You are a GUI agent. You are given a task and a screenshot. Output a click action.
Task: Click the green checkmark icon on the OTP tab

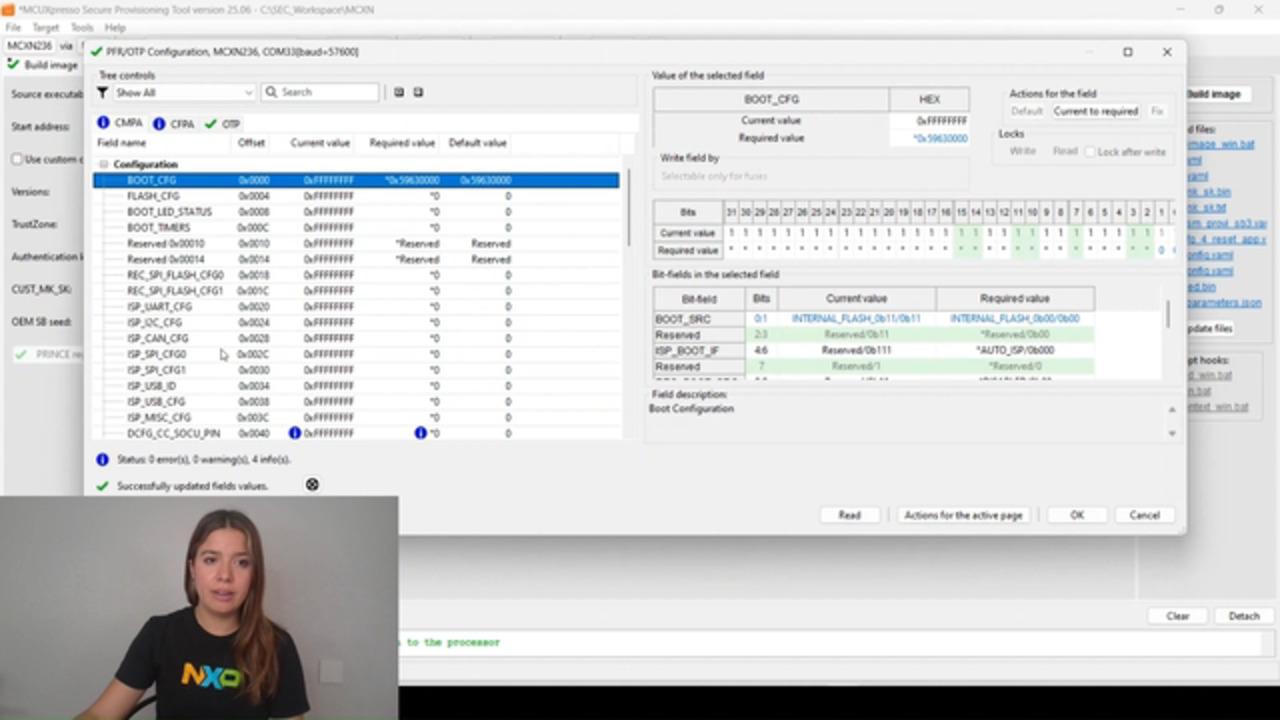(212, 123)
